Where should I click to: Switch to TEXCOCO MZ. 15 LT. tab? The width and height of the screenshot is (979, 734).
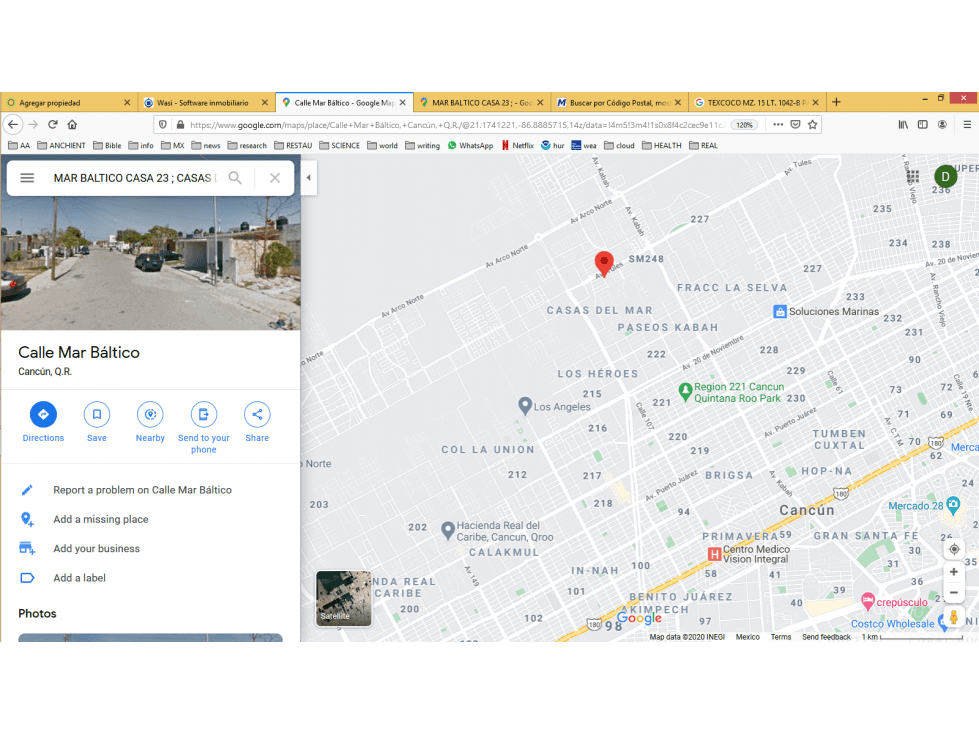click(756, 102)
